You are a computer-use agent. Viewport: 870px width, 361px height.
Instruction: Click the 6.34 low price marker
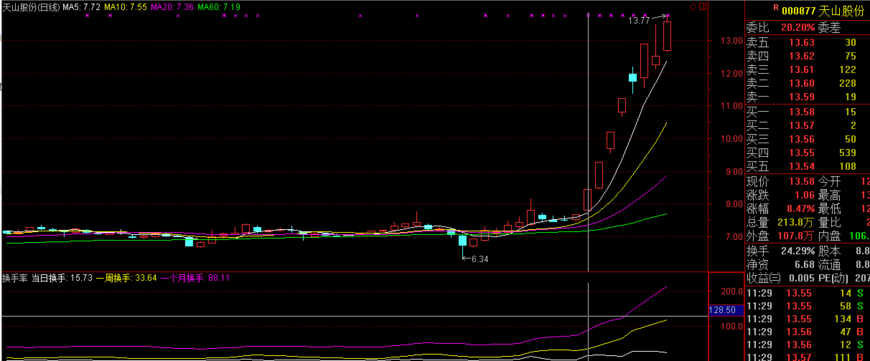point(479,258)
